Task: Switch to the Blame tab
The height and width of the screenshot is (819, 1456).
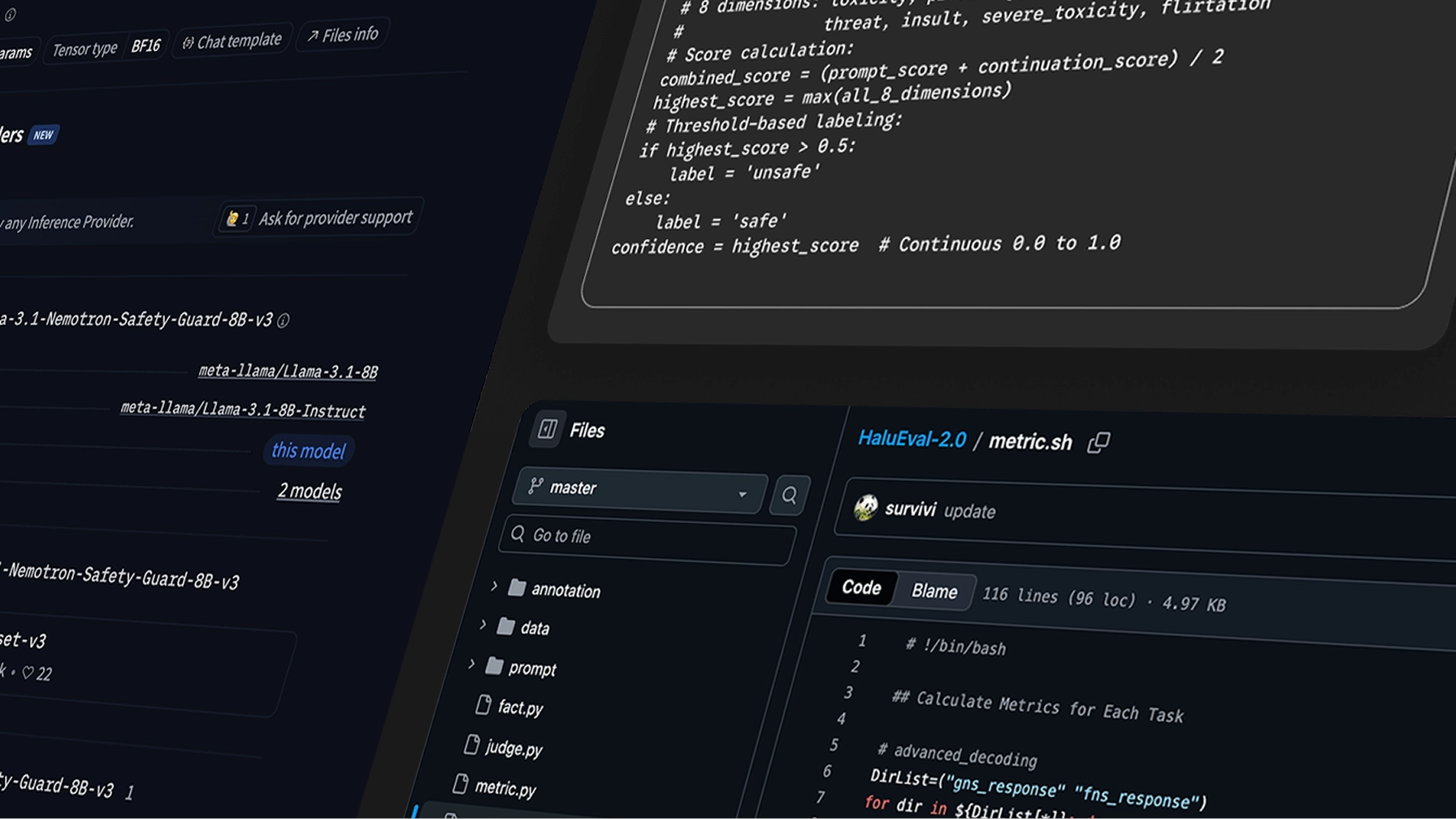Action: 934,591
